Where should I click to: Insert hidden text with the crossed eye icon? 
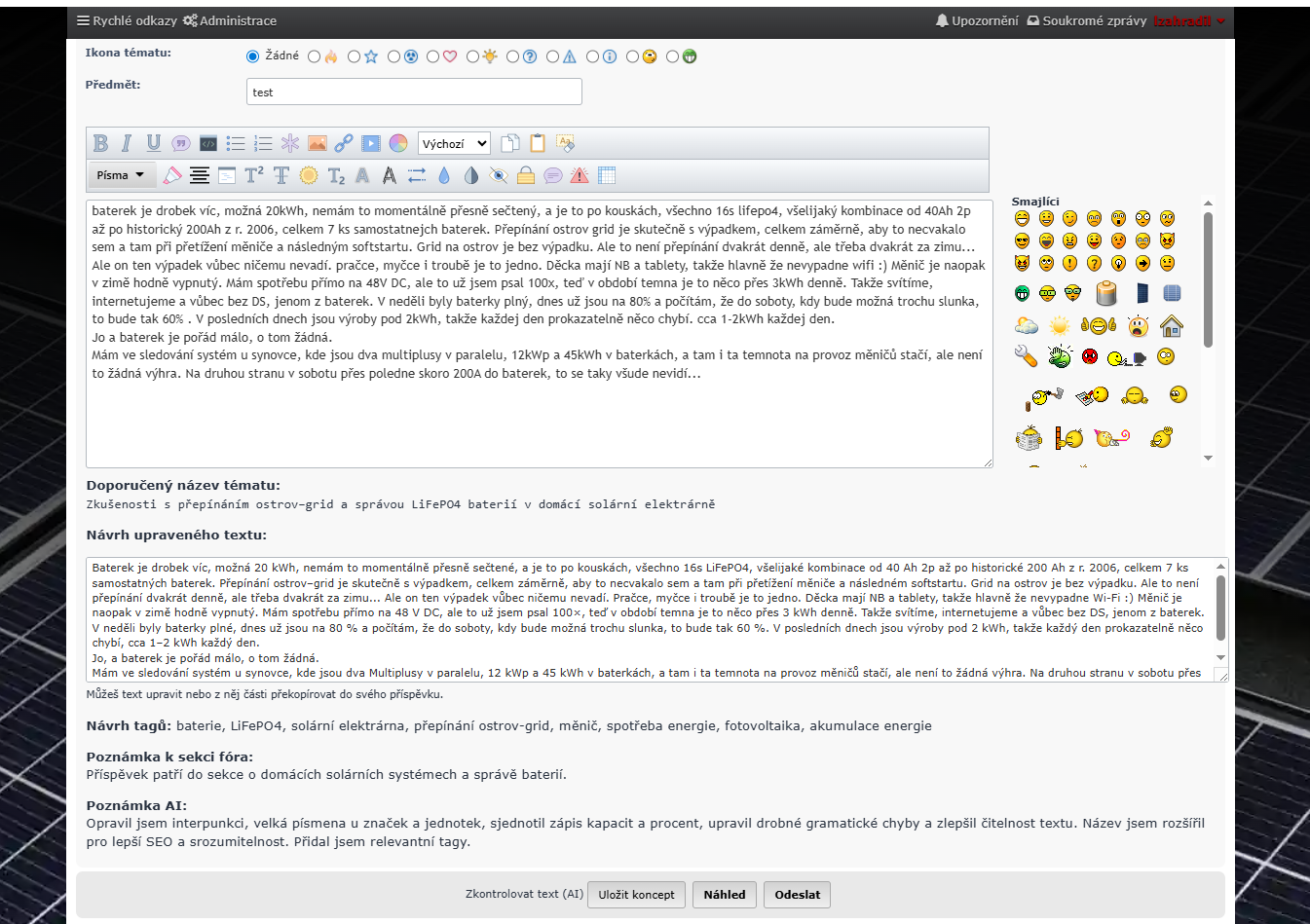[x=499, y=175]
